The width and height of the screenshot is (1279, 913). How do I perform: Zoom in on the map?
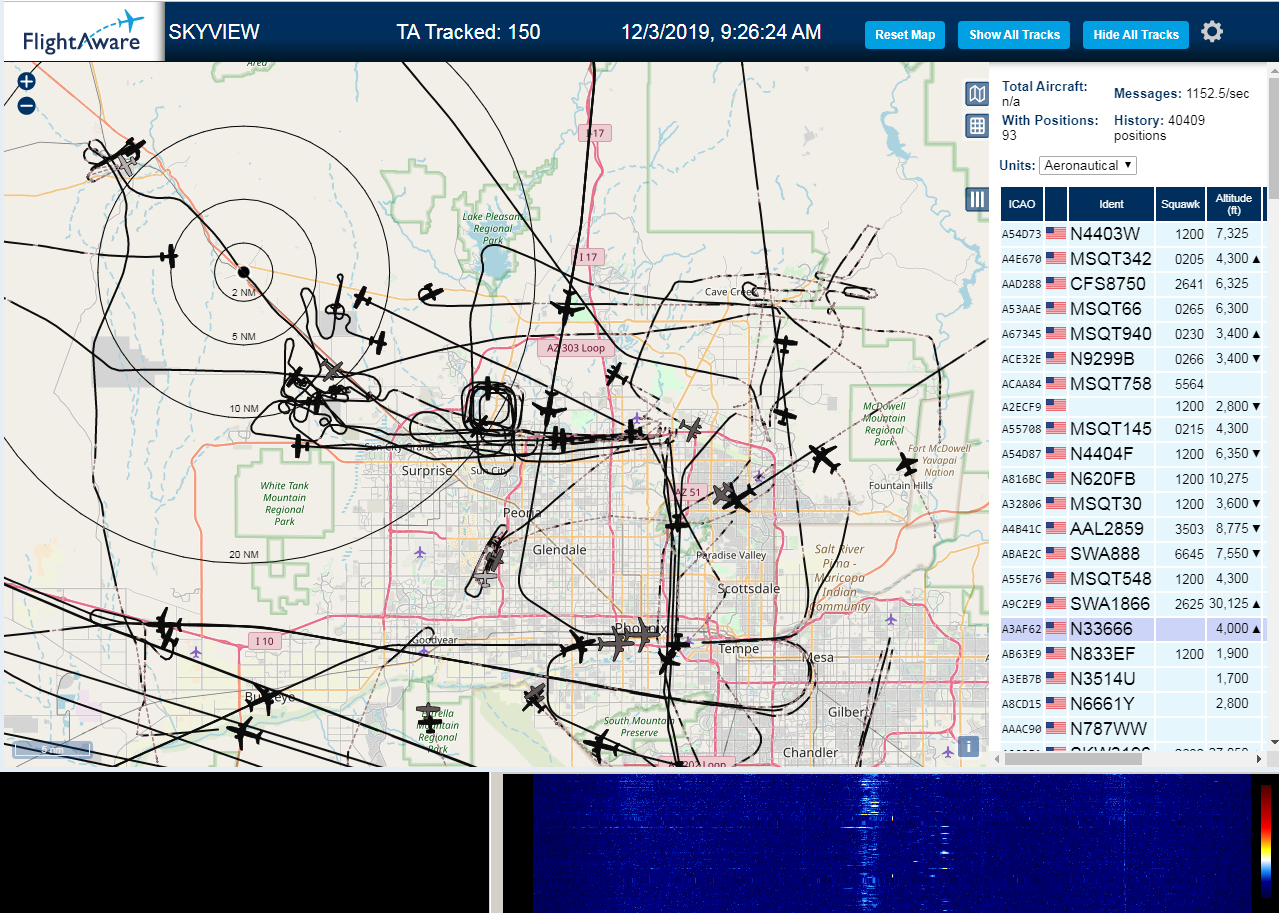[x=27, y=81]
